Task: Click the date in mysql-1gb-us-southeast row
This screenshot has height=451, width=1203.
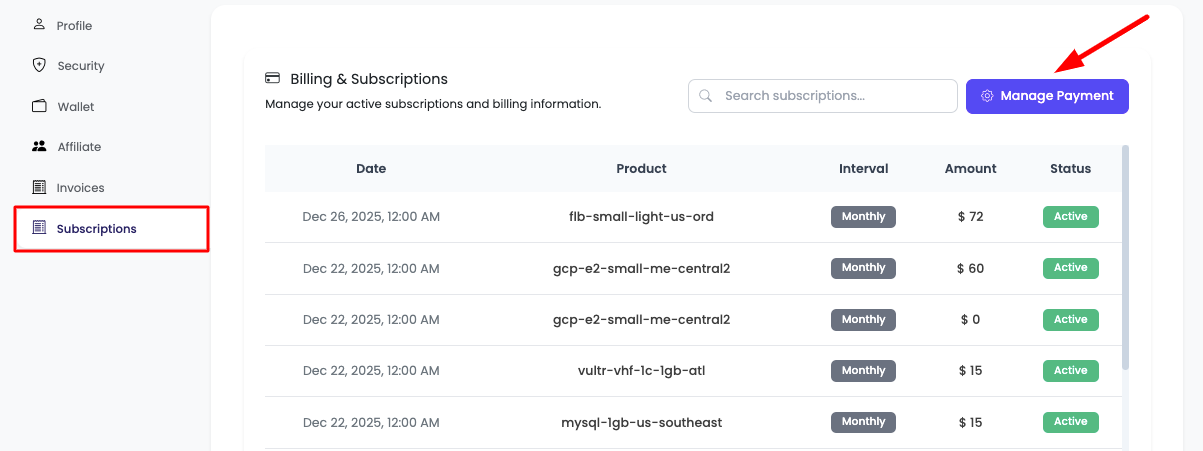Action: 371,422
